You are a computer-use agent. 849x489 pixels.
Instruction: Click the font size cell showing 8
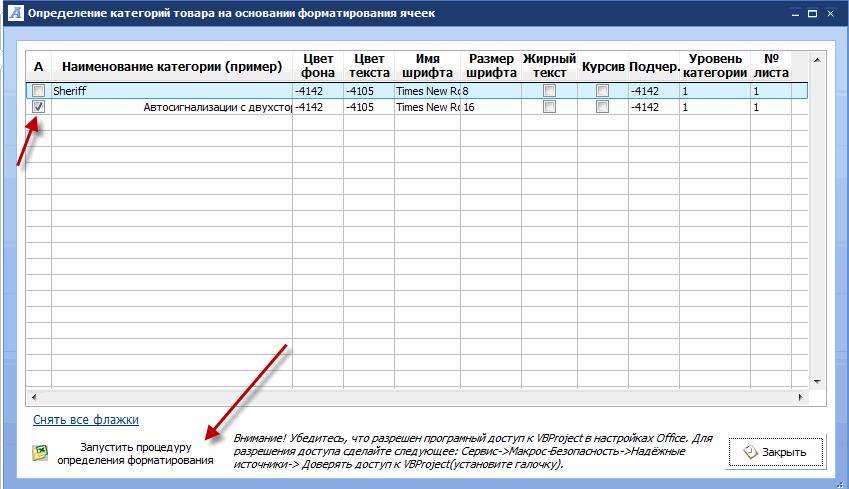pos(491,90)
